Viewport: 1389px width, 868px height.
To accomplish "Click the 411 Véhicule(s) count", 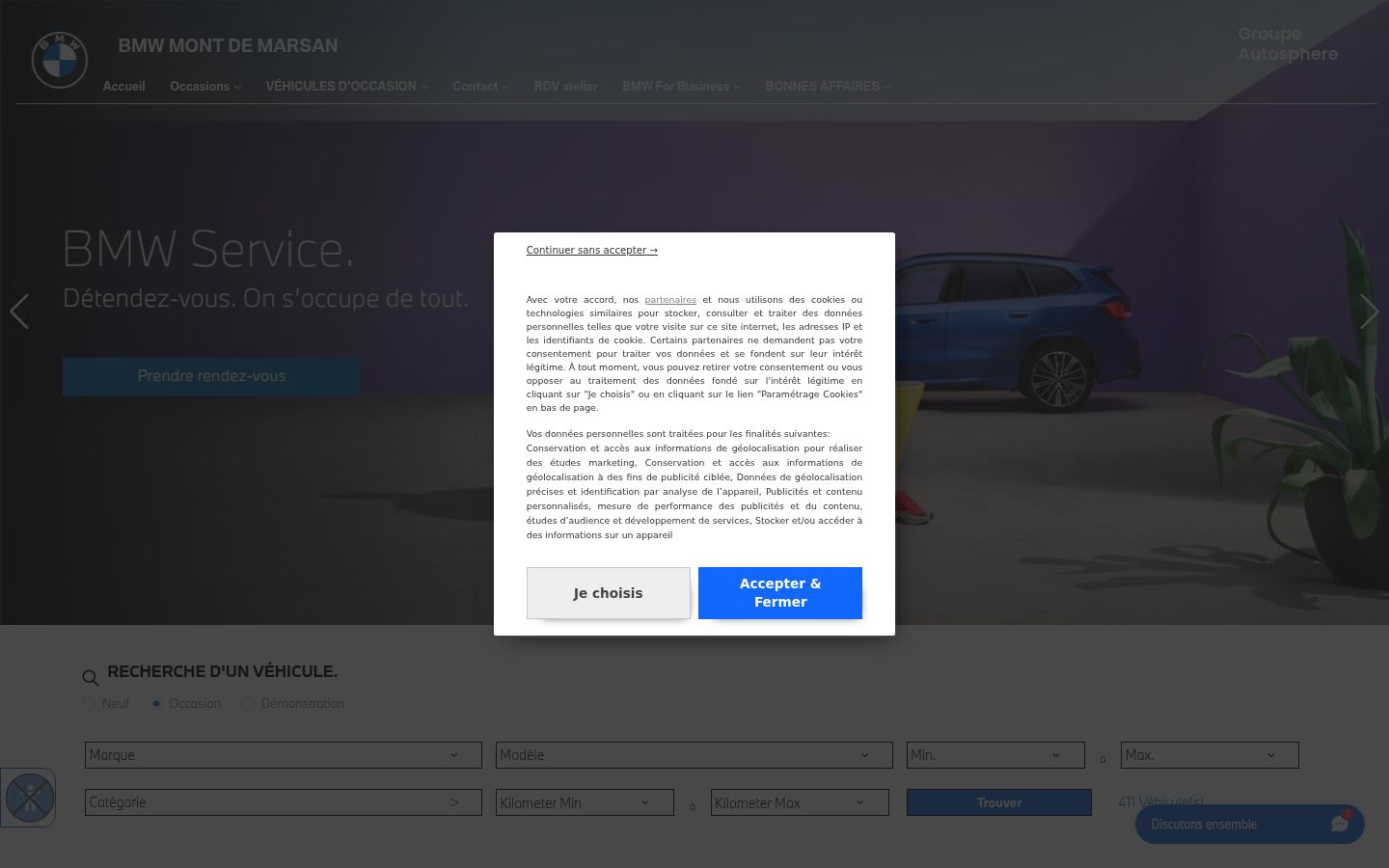I will [1160, 801].
